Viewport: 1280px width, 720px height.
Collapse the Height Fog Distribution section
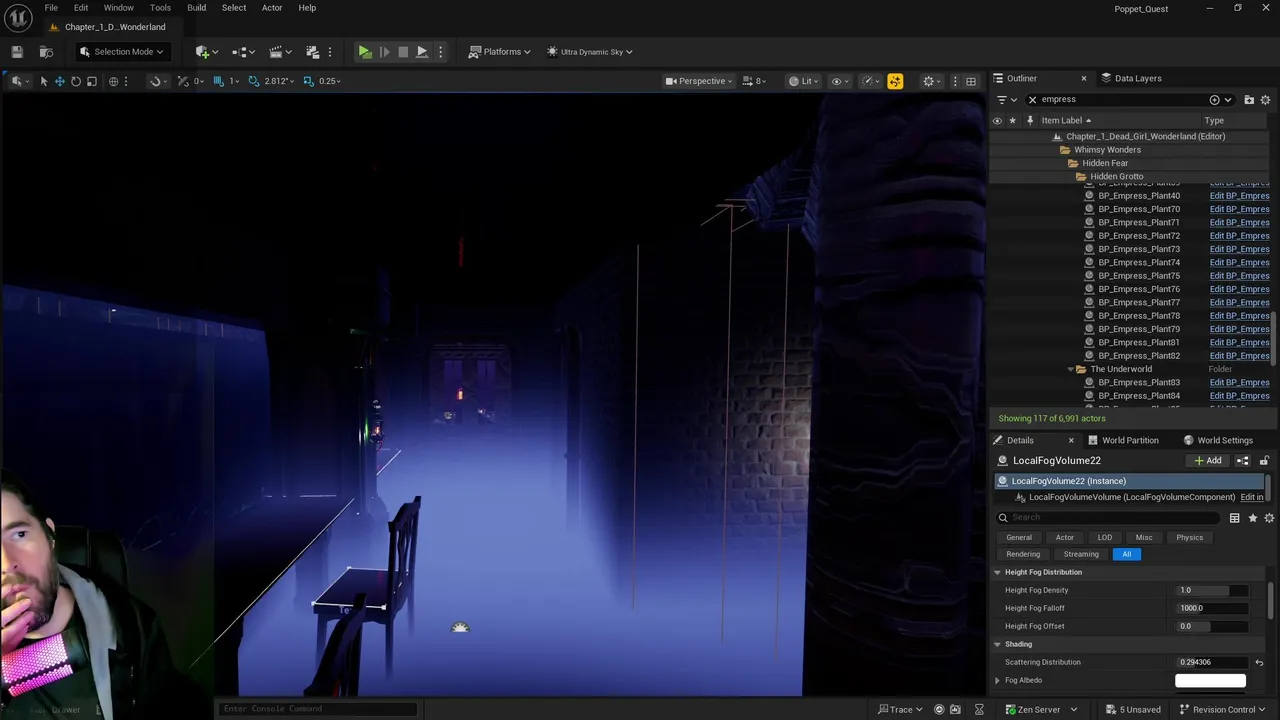point(997,572)
